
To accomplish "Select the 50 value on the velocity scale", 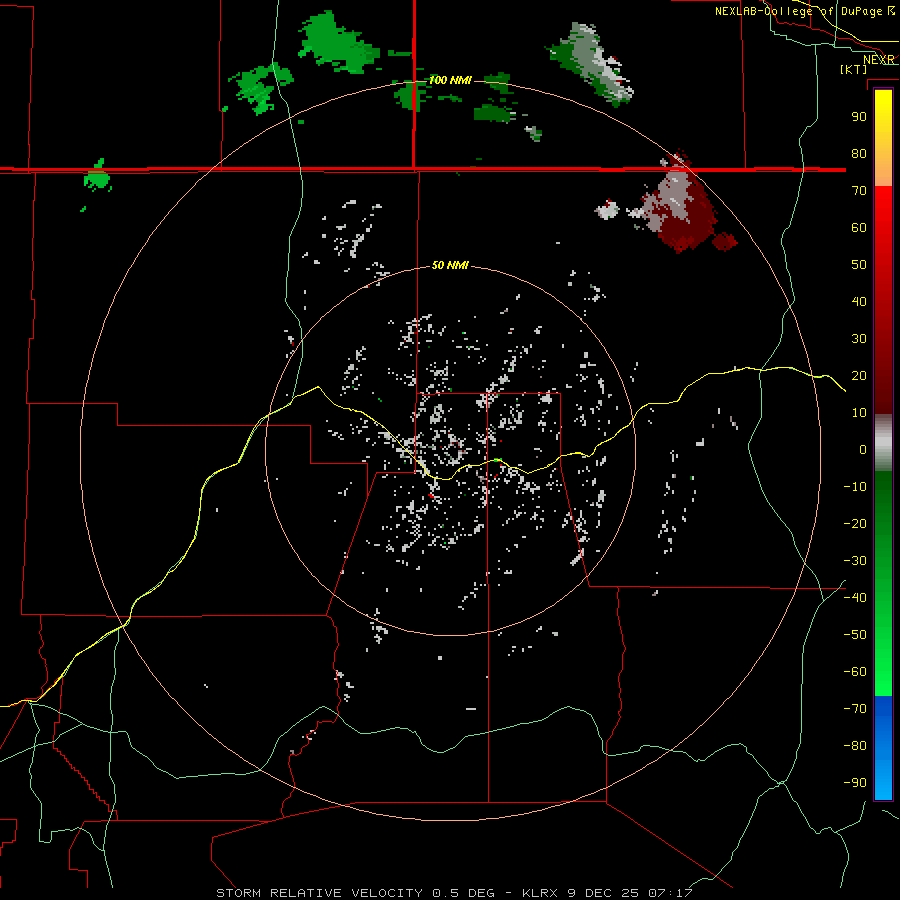I will 859,265.
